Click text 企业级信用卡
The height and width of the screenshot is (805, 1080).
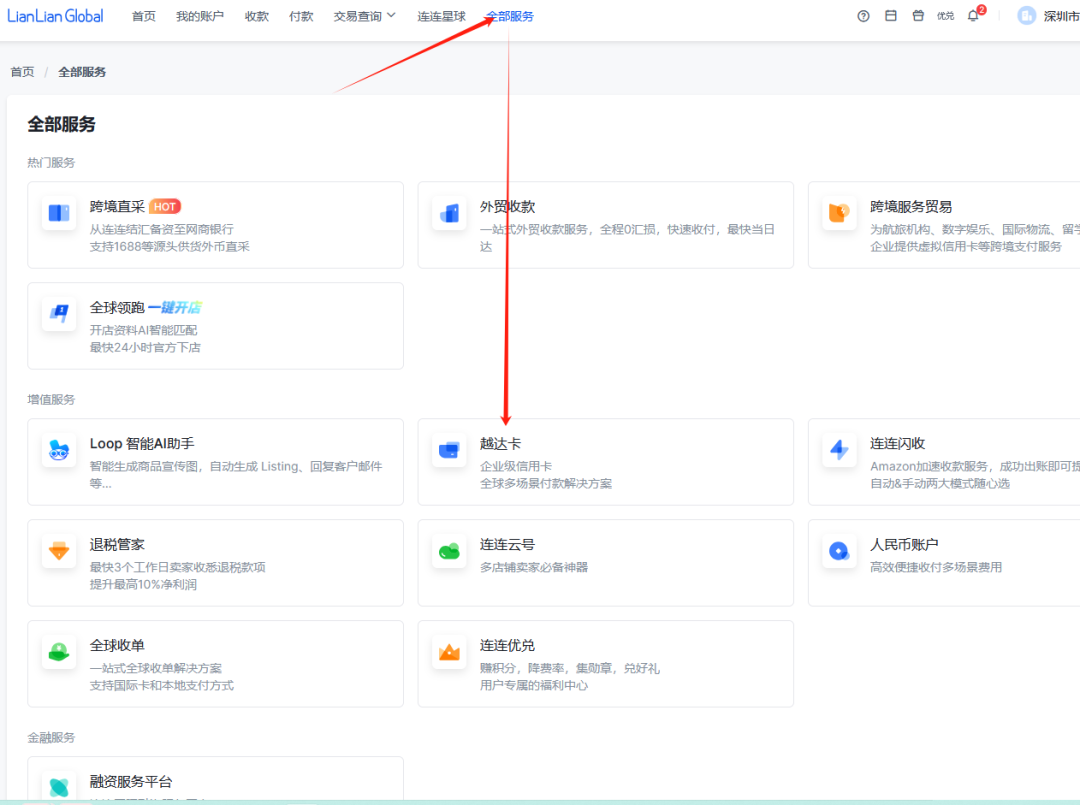pos(516,466)
